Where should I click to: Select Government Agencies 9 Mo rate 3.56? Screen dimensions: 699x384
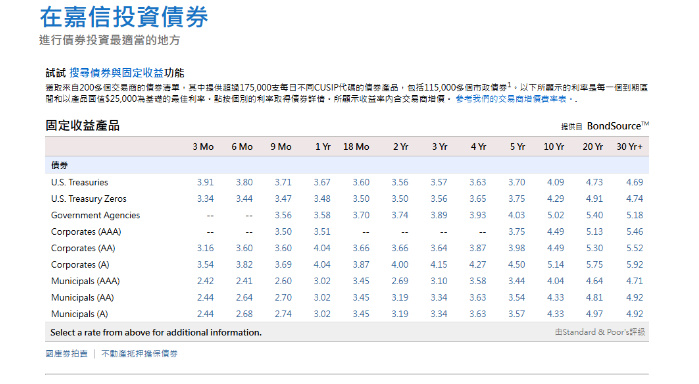click(x=283, y=215)
